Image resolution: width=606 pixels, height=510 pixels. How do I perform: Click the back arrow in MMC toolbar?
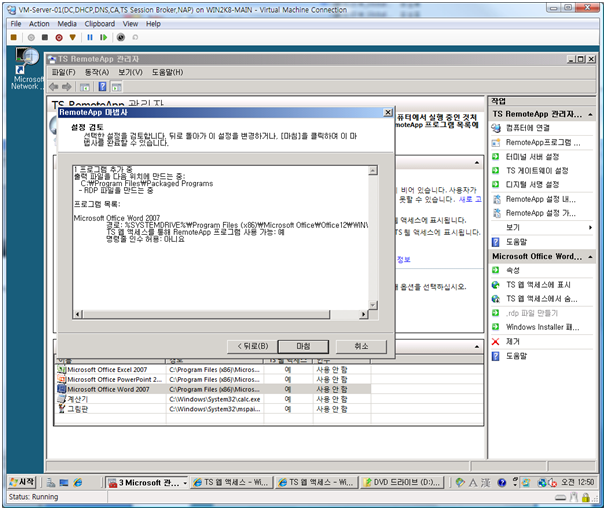[x=54, y=87]
